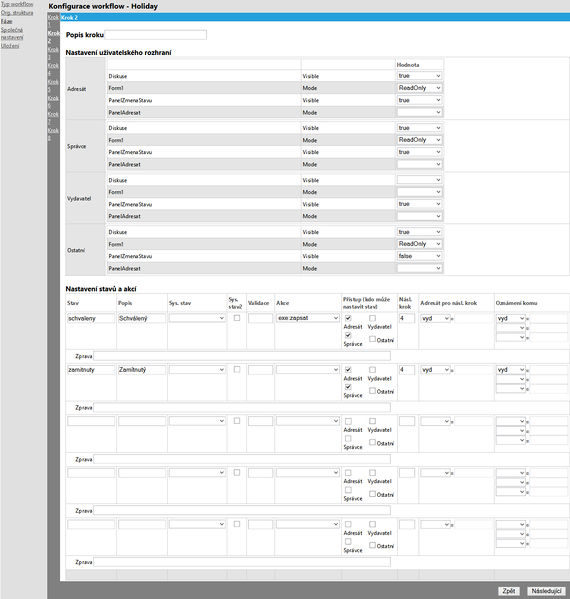This screenshot has width=570, height=599.
Task: Toggle Sys. stav? checkbox in schvaleny row
Action: 237,318
